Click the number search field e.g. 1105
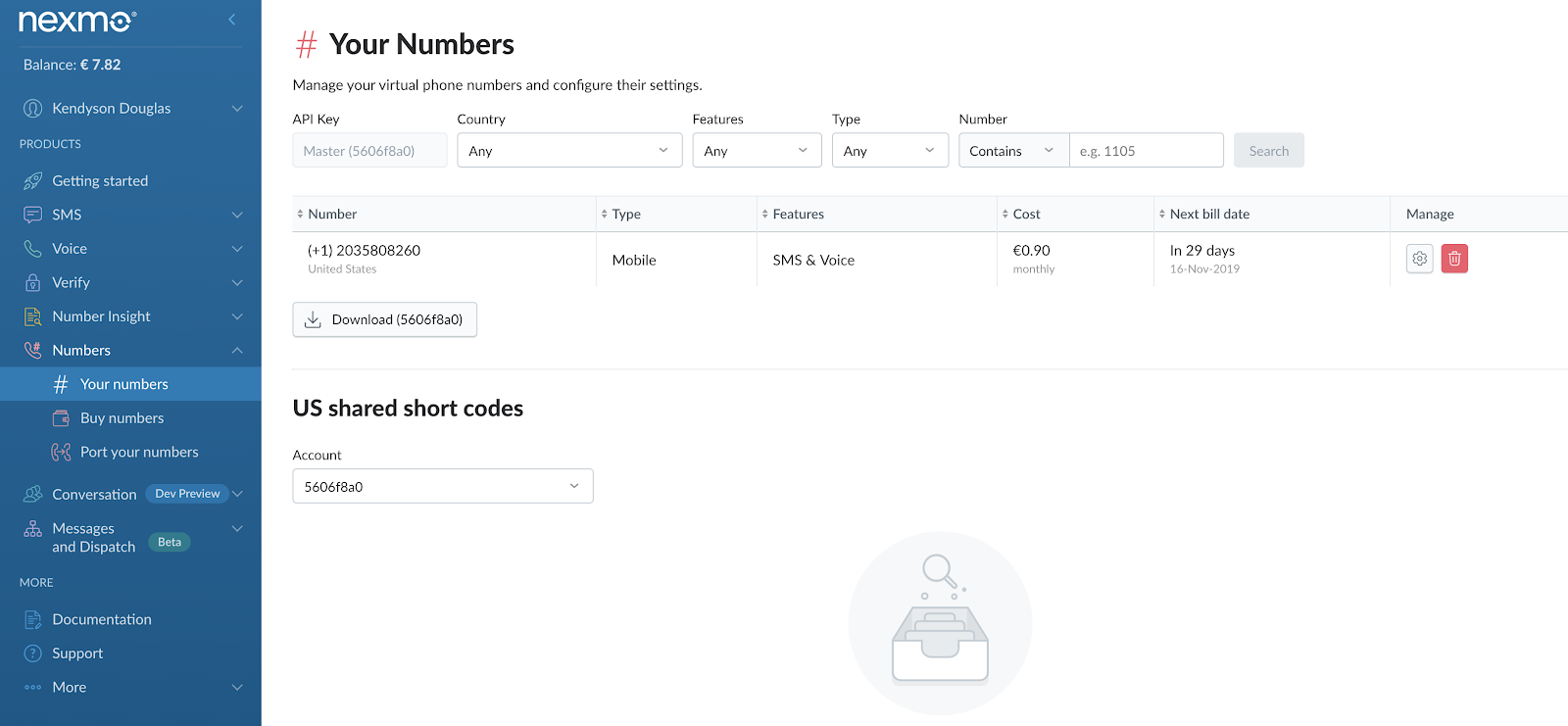Viewport: 1568px width, 726px height. 1147,150
